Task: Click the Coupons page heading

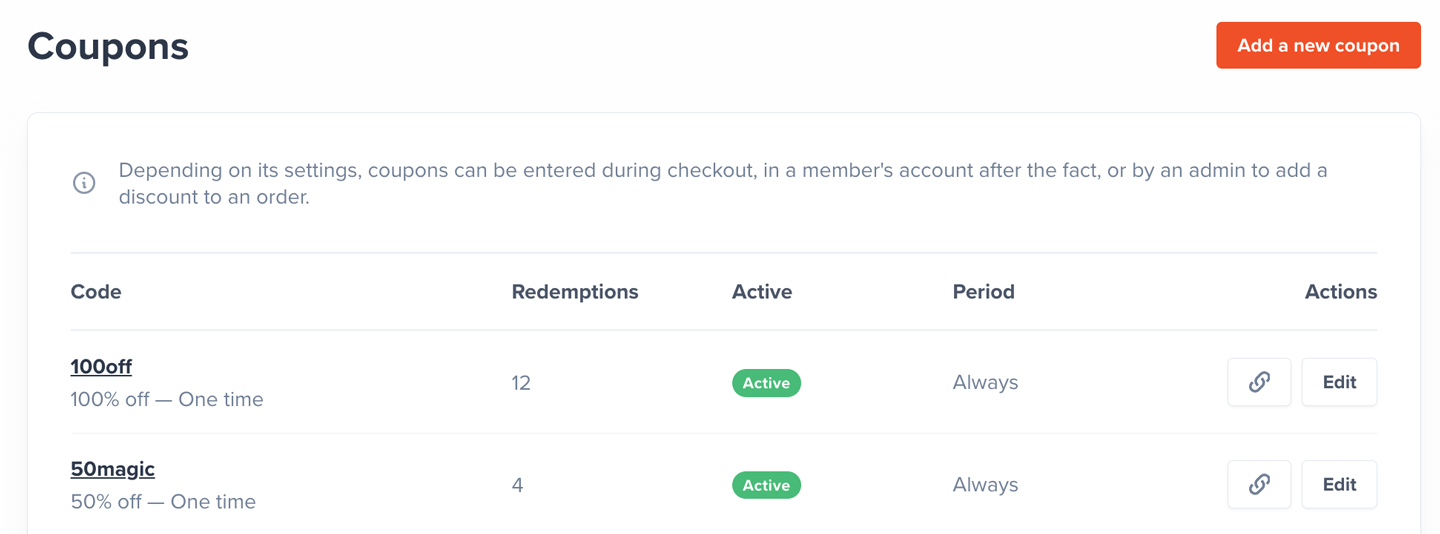Action: (x=108, y=47)
